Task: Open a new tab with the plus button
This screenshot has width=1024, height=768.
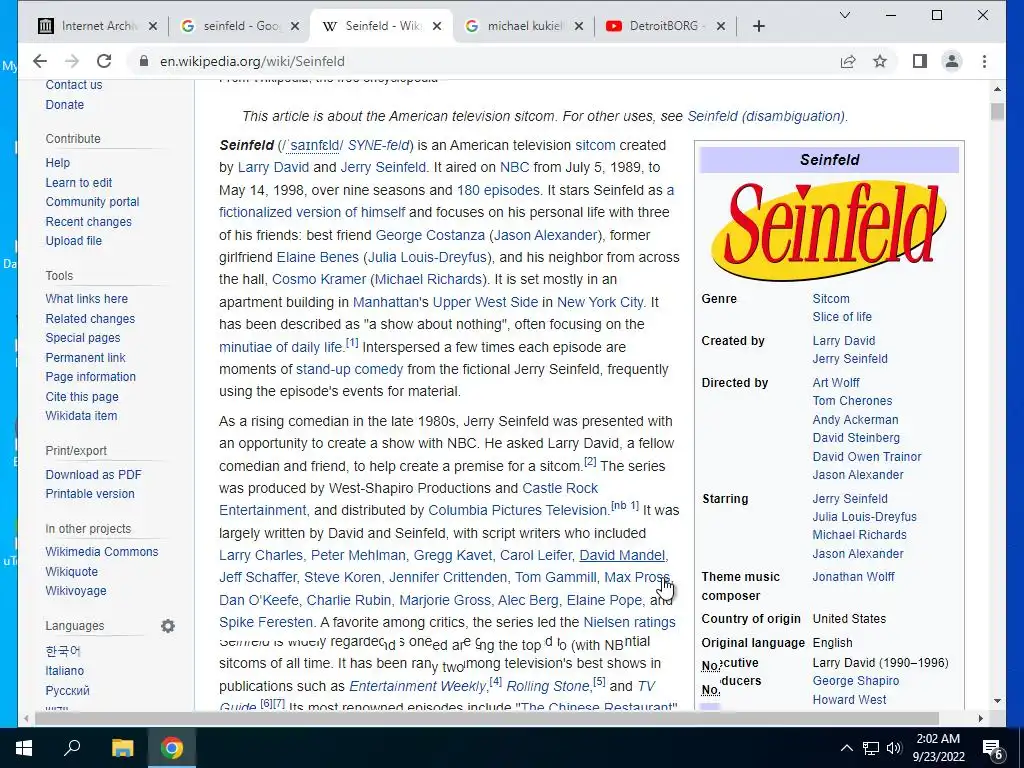Action: point(758,26)
